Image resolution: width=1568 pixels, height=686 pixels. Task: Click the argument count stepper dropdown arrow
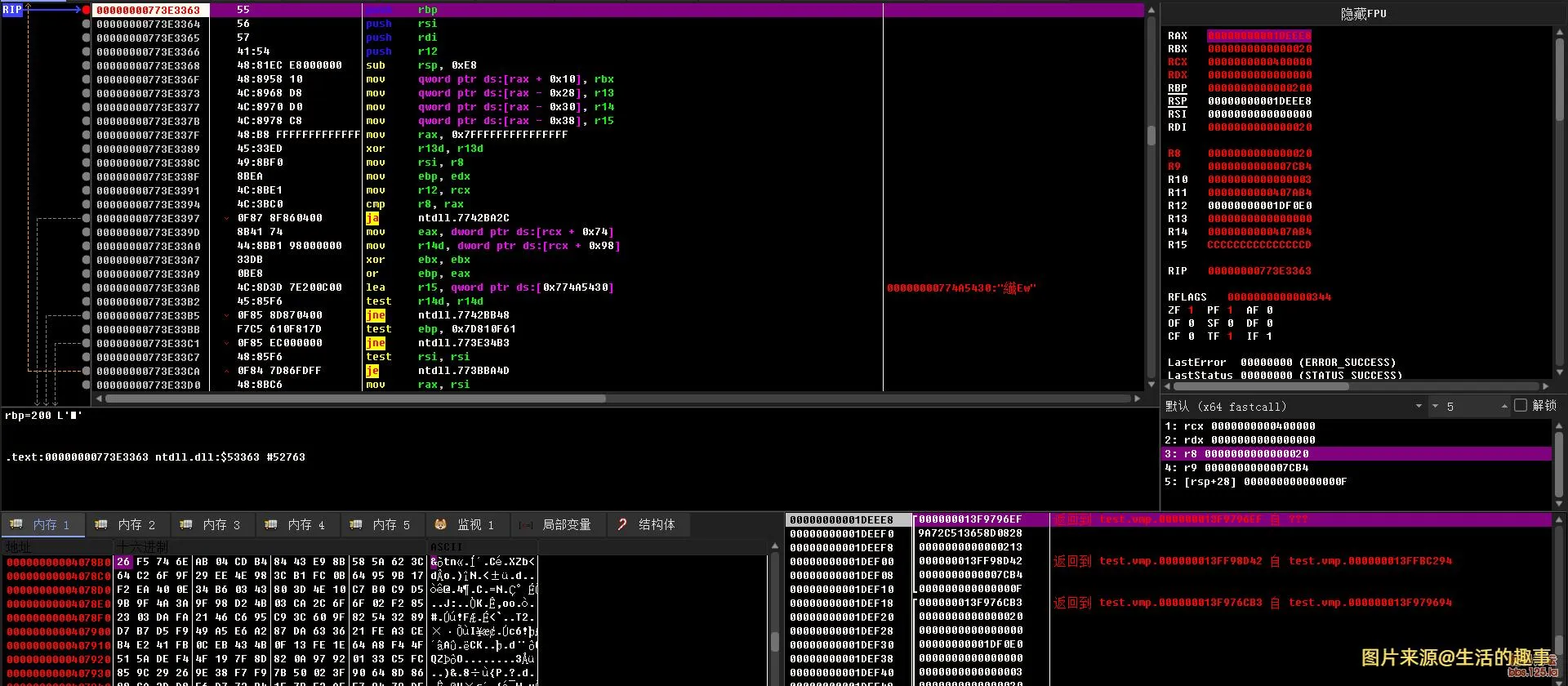point(1435,407)
